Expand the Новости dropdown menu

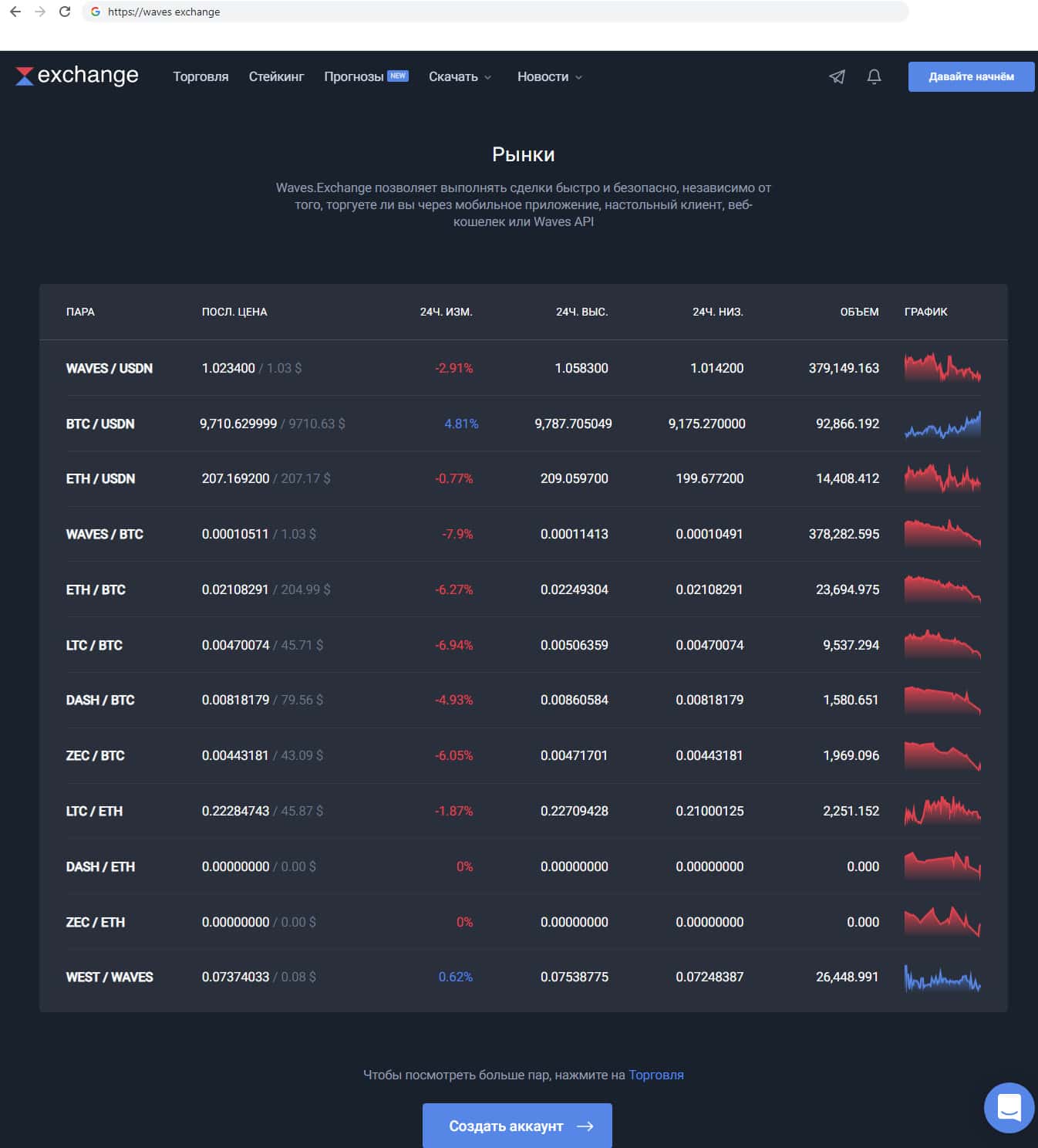pos(550,76)
